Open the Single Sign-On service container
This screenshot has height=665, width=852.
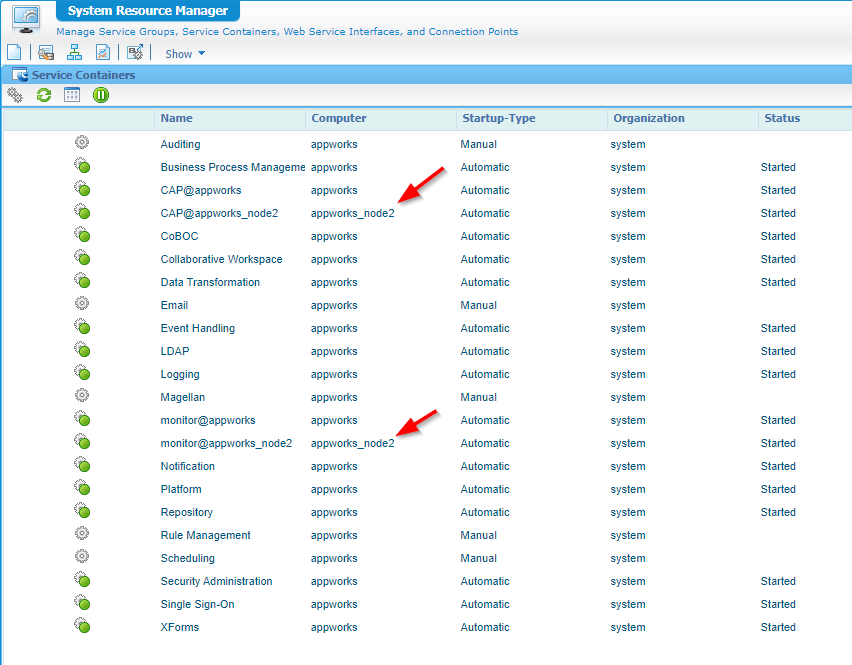click(197, 604)
